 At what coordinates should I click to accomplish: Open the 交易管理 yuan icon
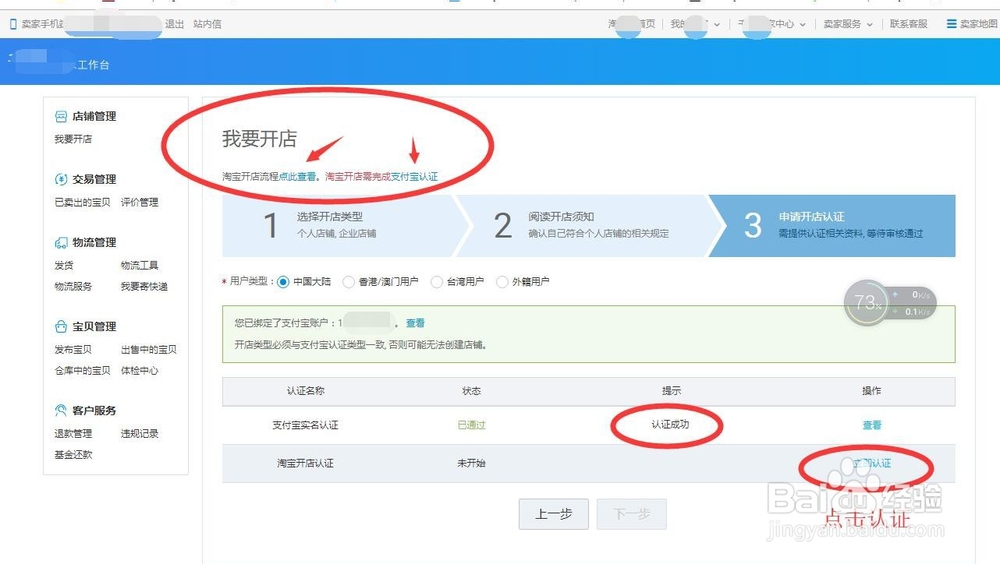pos(61,179)
